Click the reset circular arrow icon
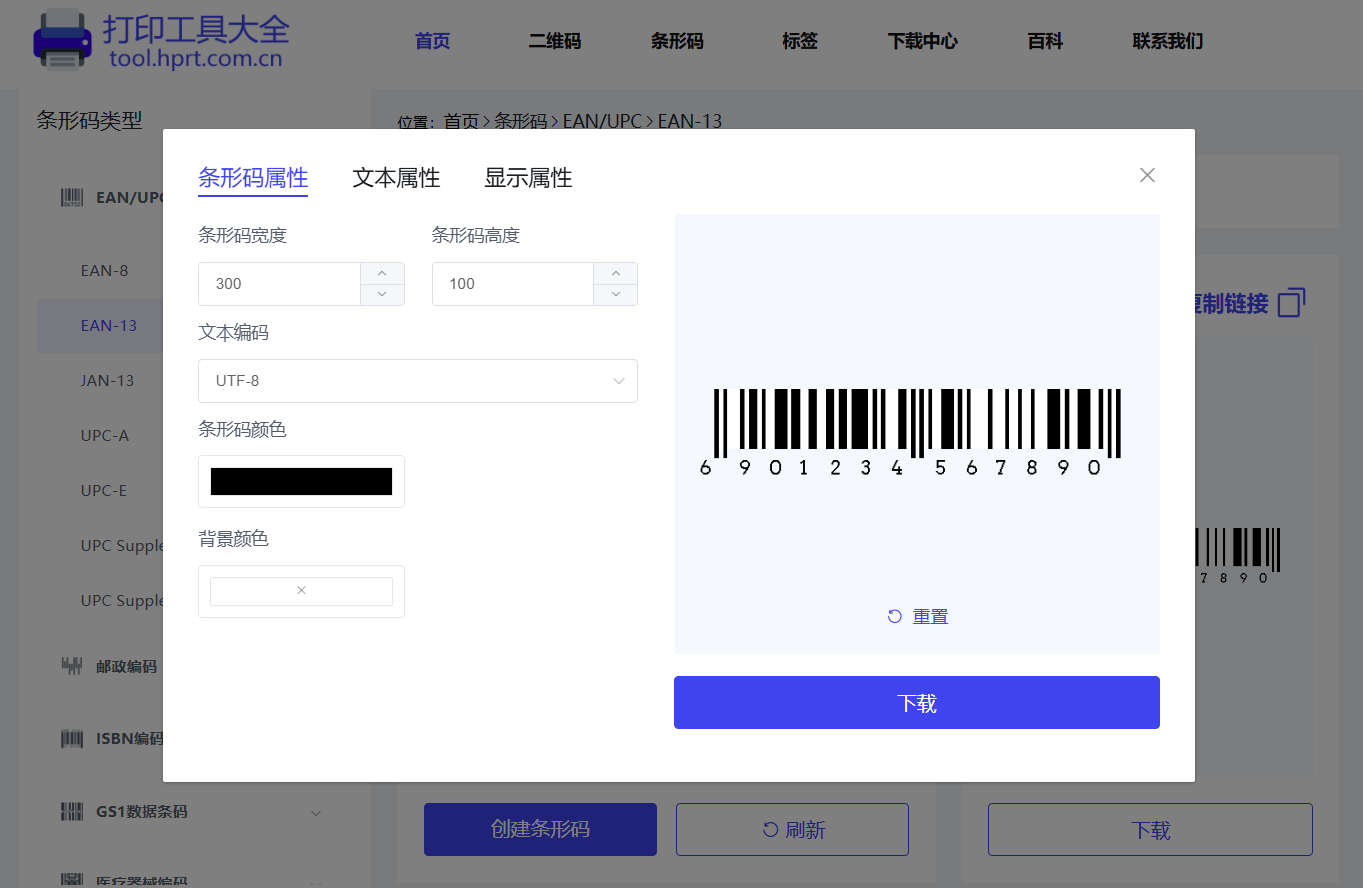1363x888 pixels. 895,616
